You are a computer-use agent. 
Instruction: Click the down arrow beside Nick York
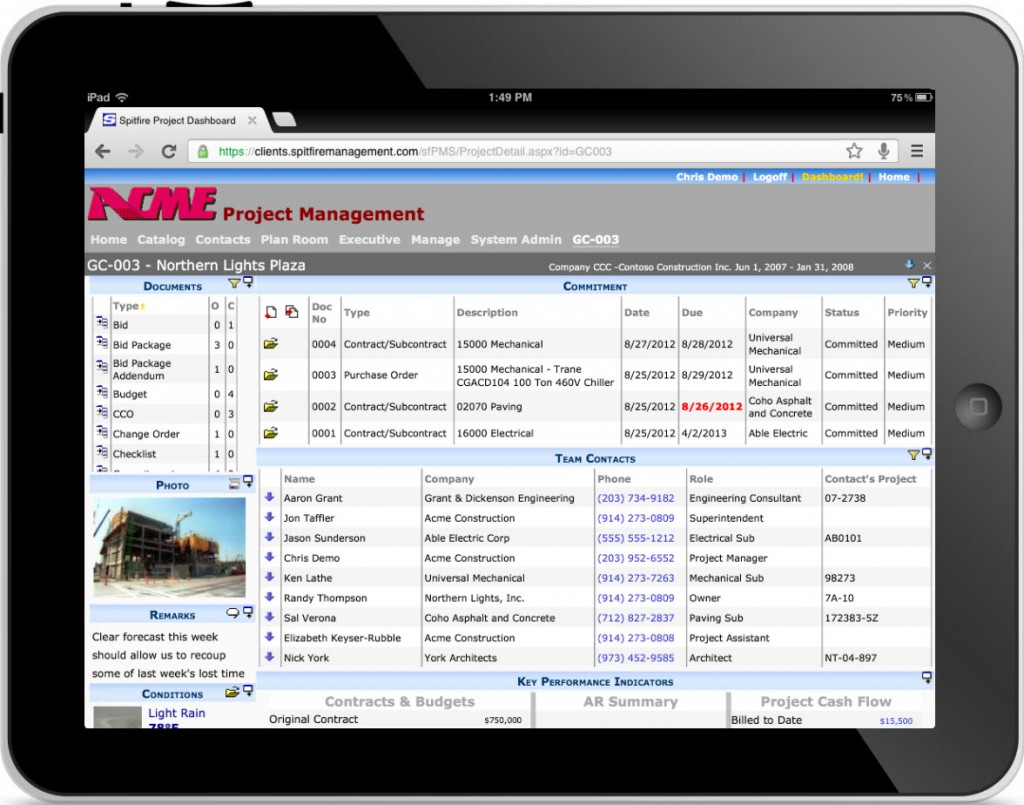pyautogui.click(x=270, y=656)
